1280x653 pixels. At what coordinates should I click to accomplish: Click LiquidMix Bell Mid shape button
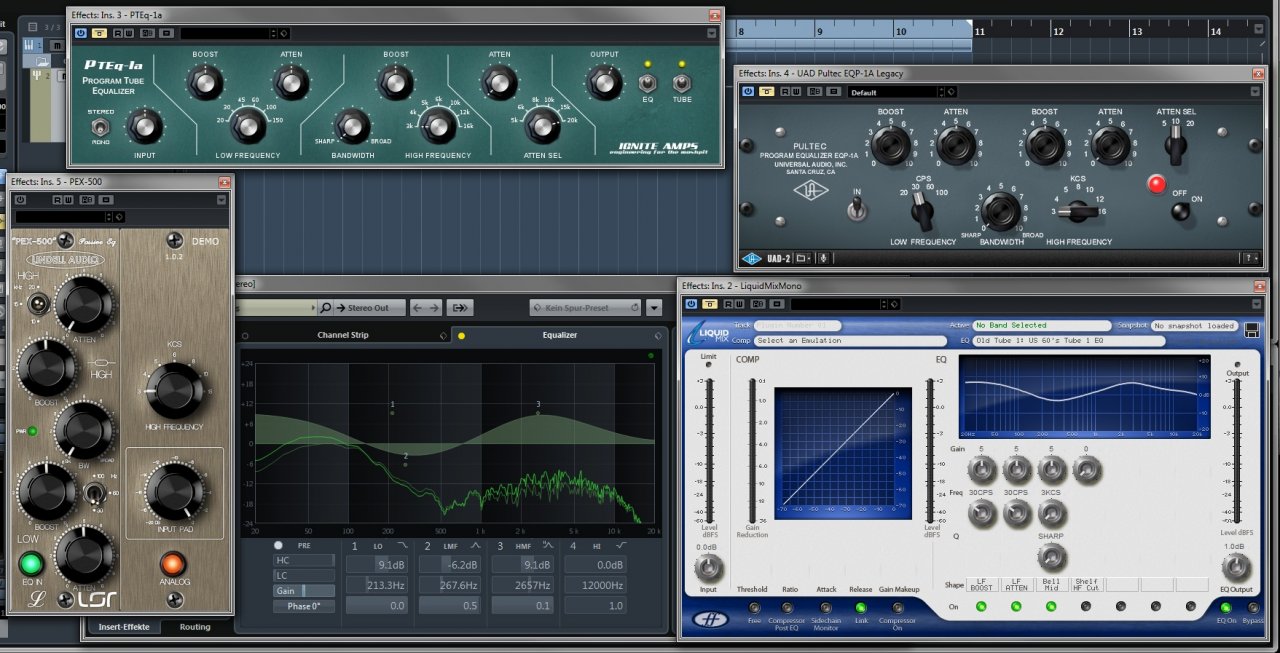1050,584
